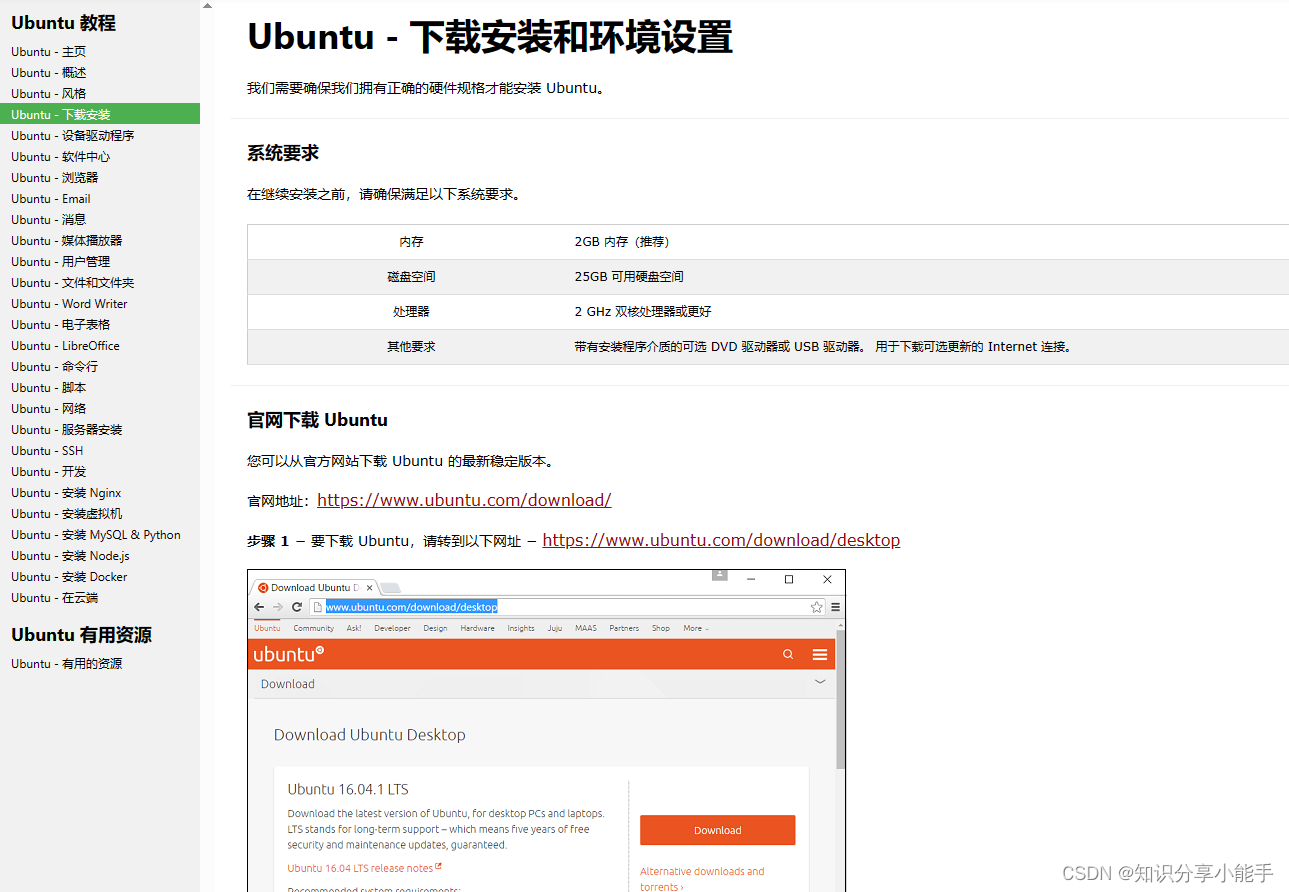
Task: Select Ask! in the Ubuntu top nav
Action: pos(354,628)
